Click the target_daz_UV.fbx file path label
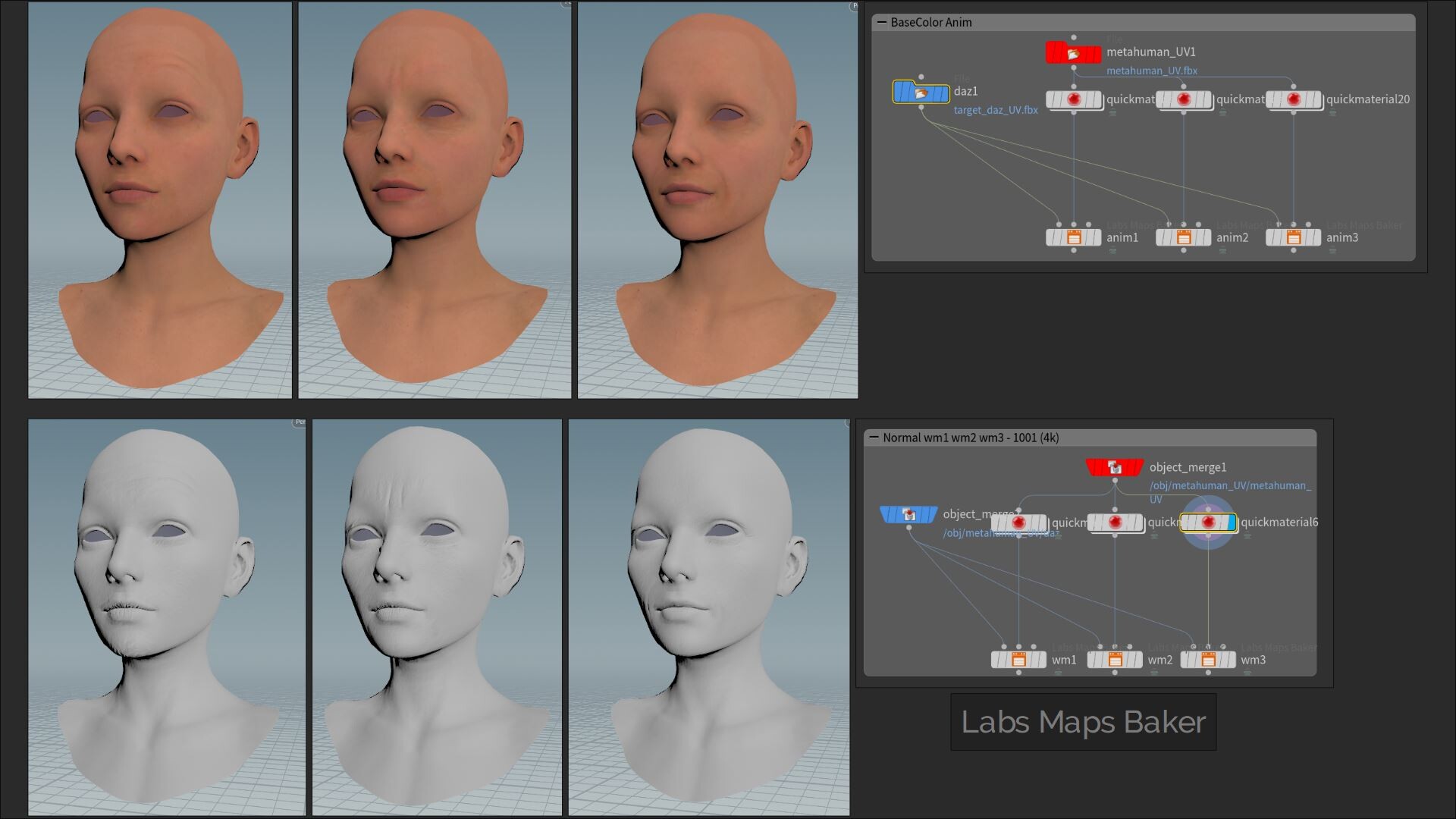The height and width of the screenshot is (819, 1456). [x=995, y=110]
